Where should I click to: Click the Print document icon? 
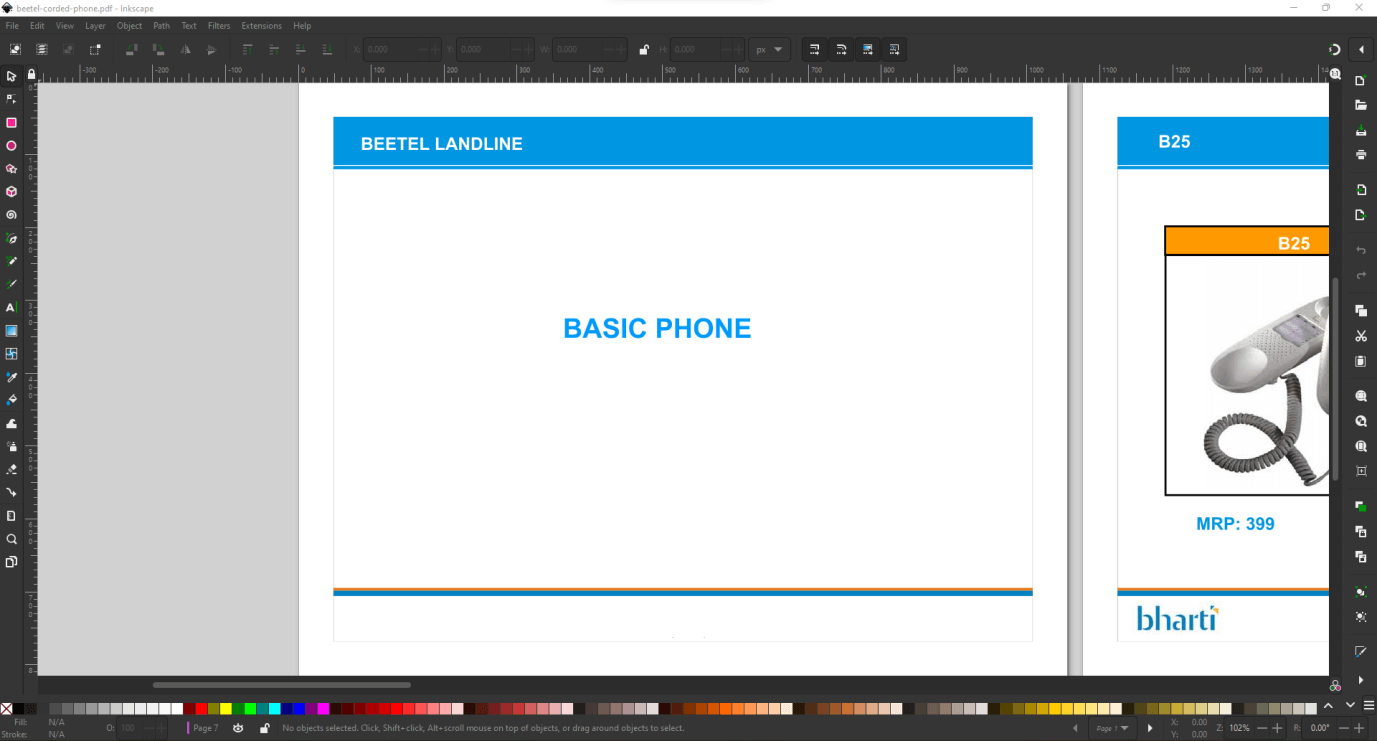1361,155
